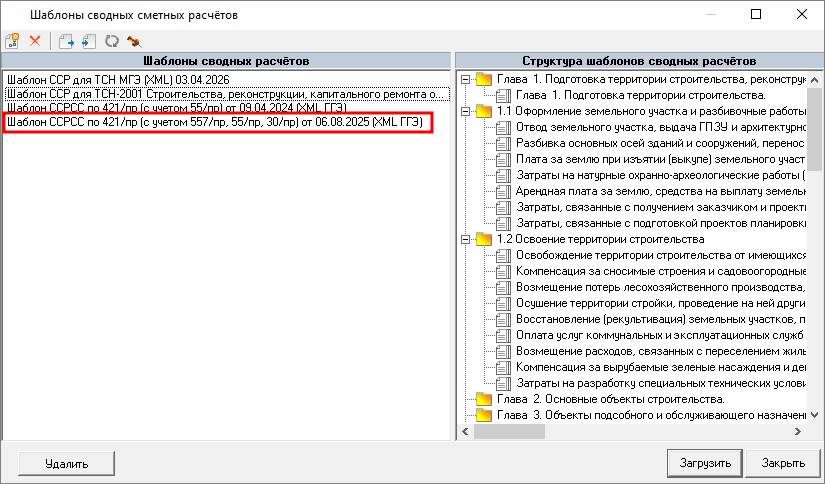Click the horizontal scrollbar right arrow
Image resolution: width=825 pixels, height=484 pixels.
[798, 431]
